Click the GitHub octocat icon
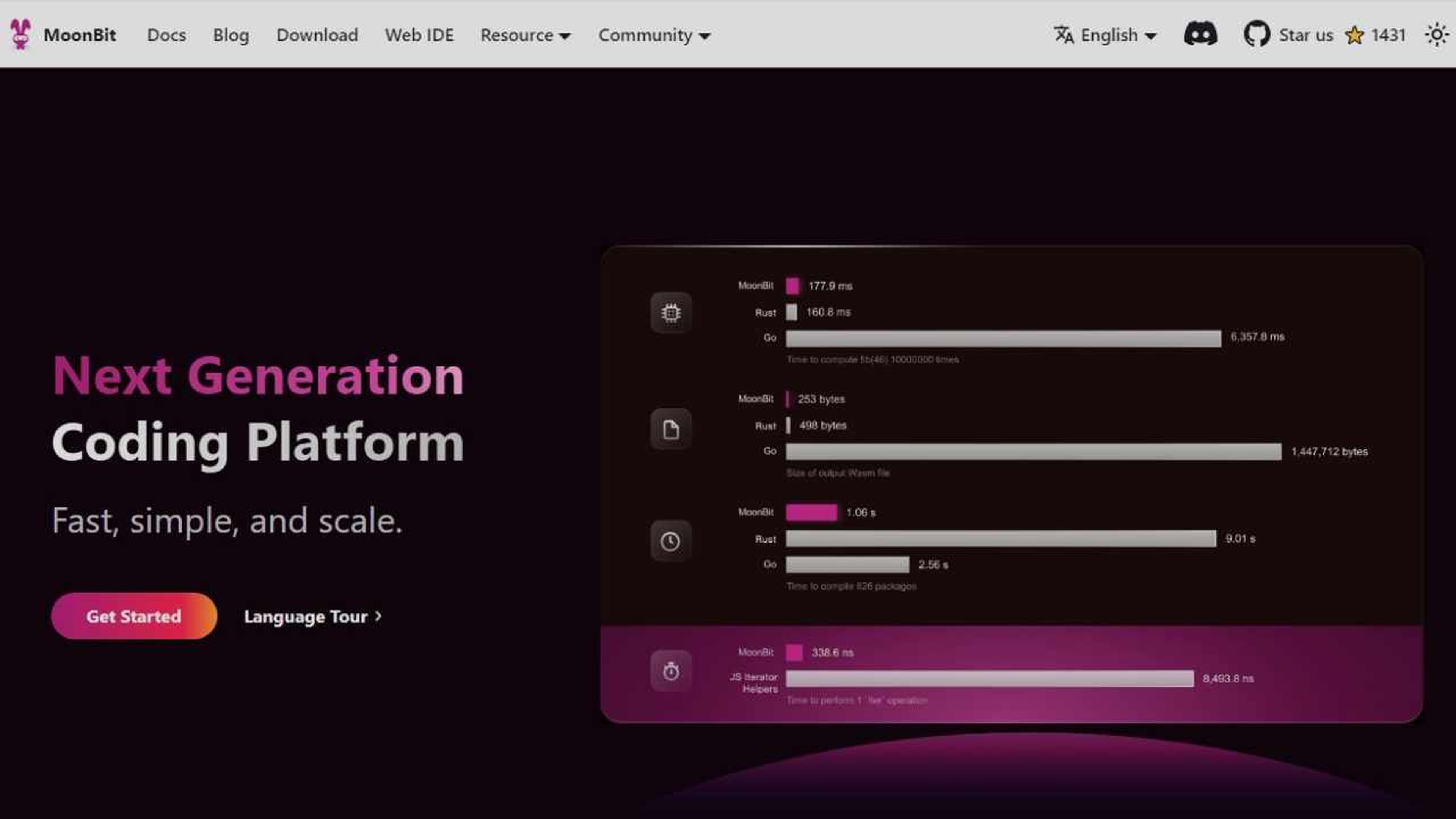Viewport: 1456px width, 819px height. pos(1257,35)
